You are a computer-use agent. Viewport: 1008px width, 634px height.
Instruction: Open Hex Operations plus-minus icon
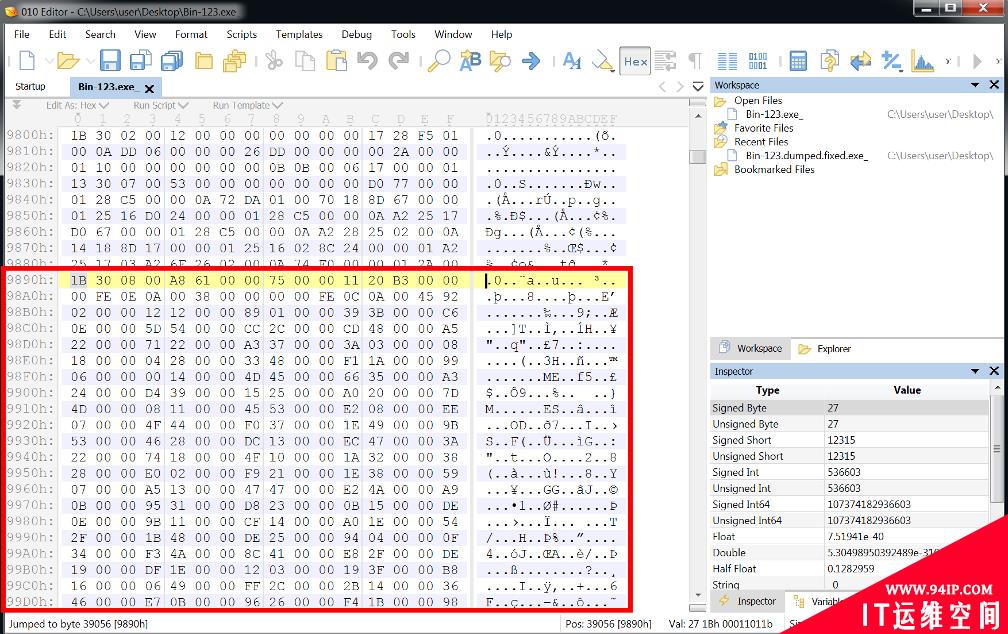coord(892,61)
